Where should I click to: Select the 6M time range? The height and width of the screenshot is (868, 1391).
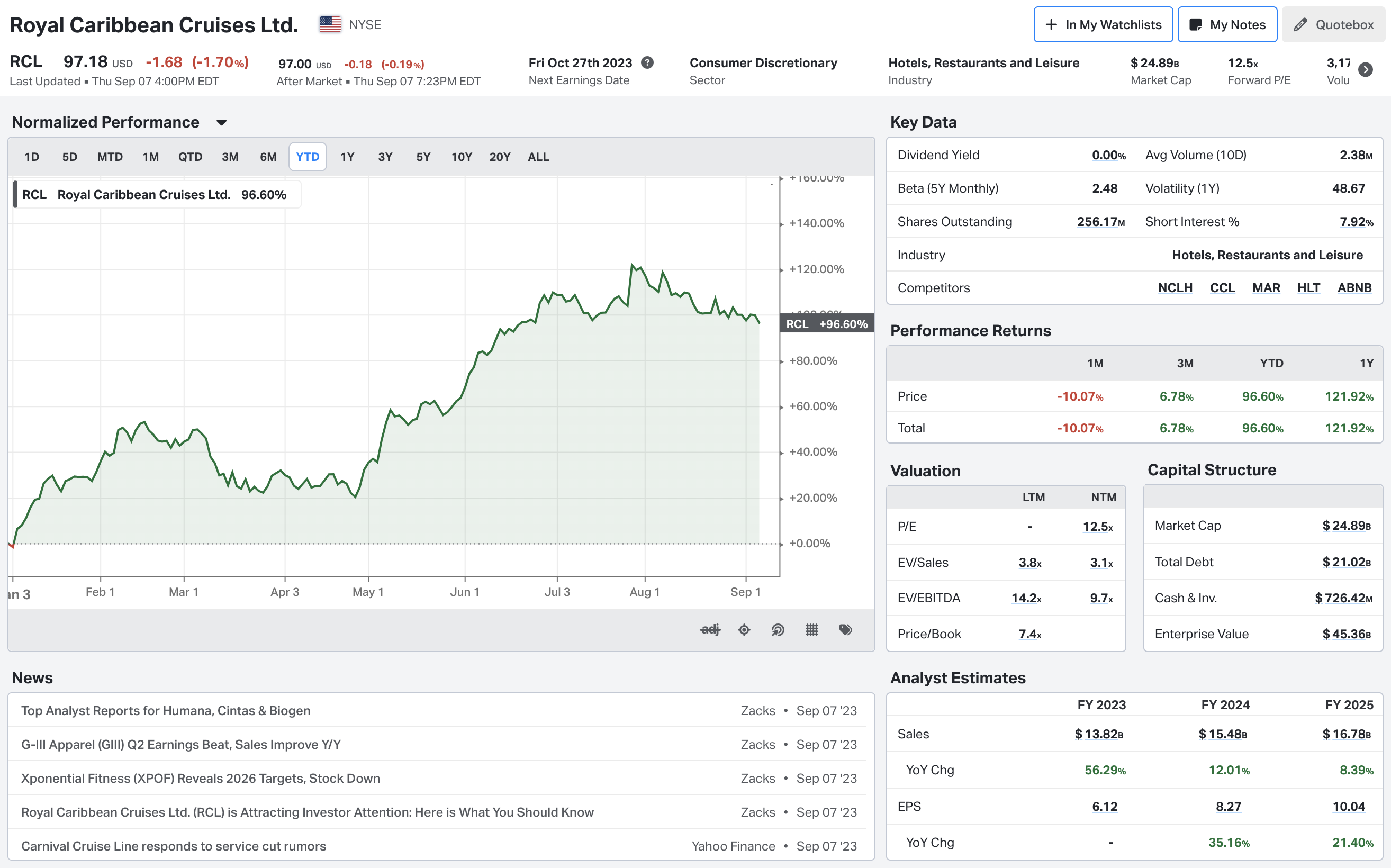point(268,157)
